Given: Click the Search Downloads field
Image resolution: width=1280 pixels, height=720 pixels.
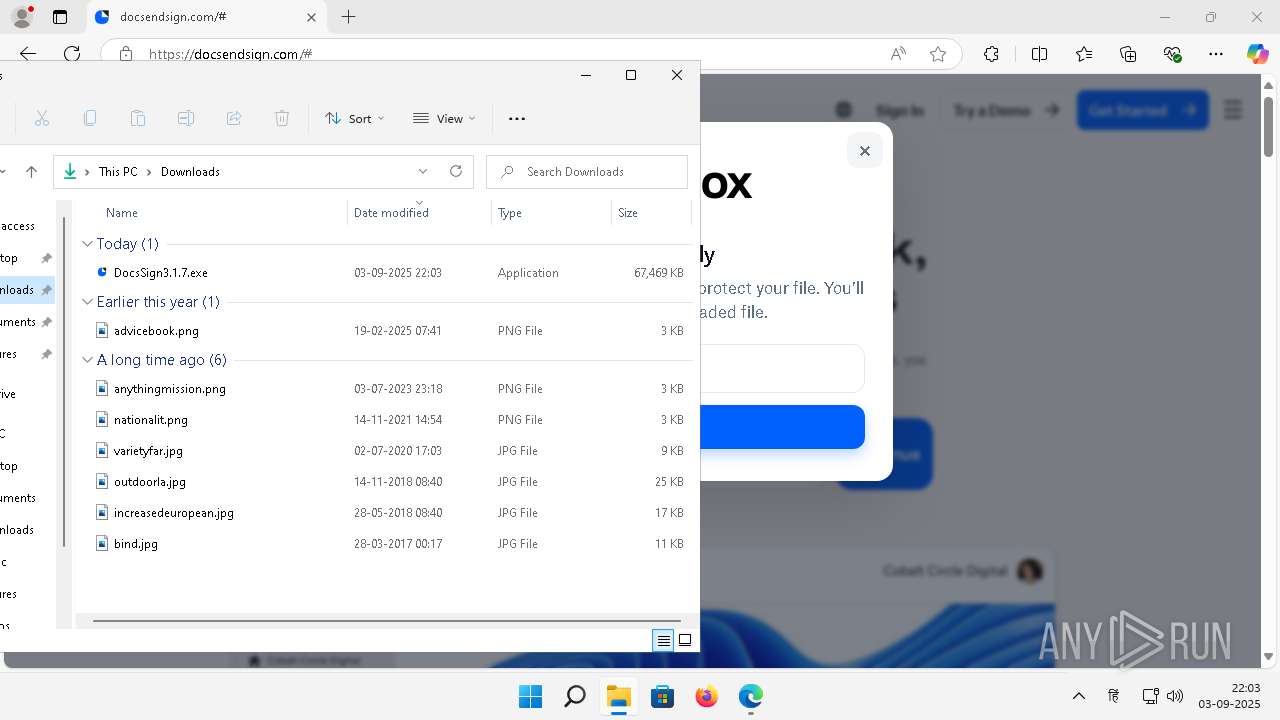Looking at the screenshot, I should pyautogui.click(x=587, y=171).
